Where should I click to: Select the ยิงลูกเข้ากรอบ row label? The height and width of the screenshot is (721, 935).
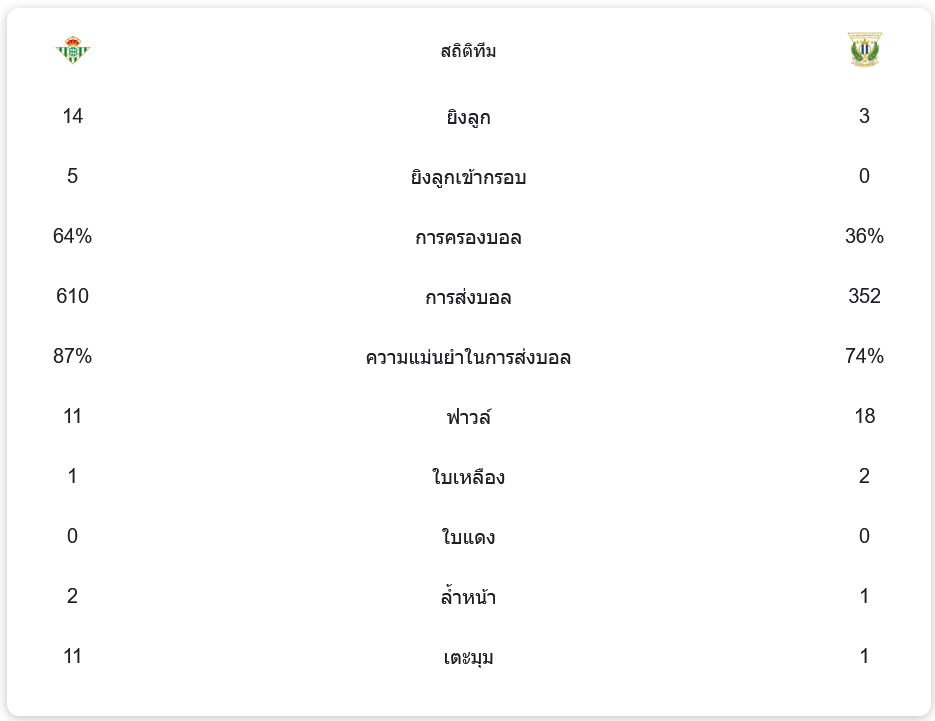(468, 177)
